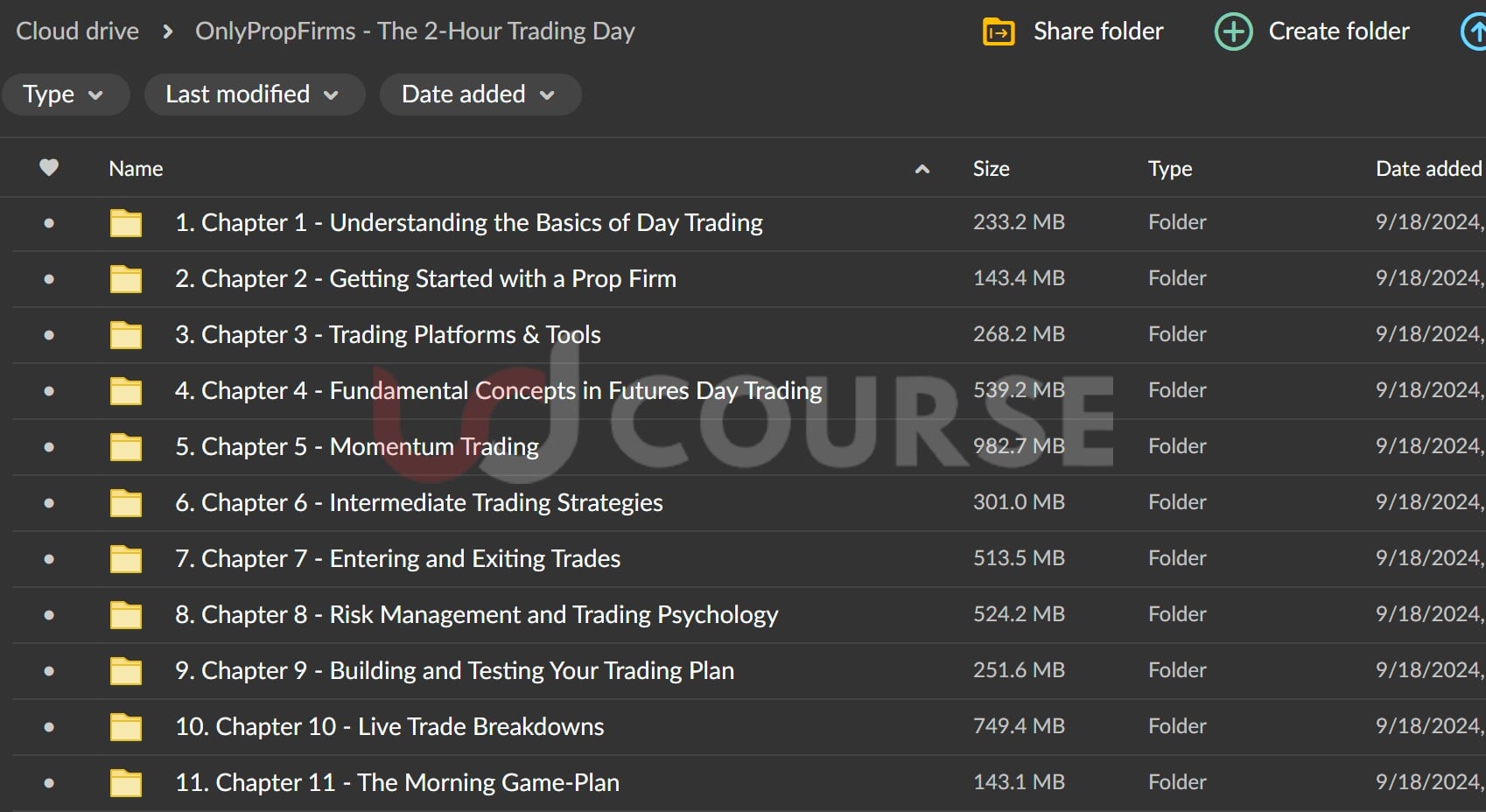Click the upload arrow icon
The height and width of the screenshot is (812, 1486).
click(x=1475, y=32)
